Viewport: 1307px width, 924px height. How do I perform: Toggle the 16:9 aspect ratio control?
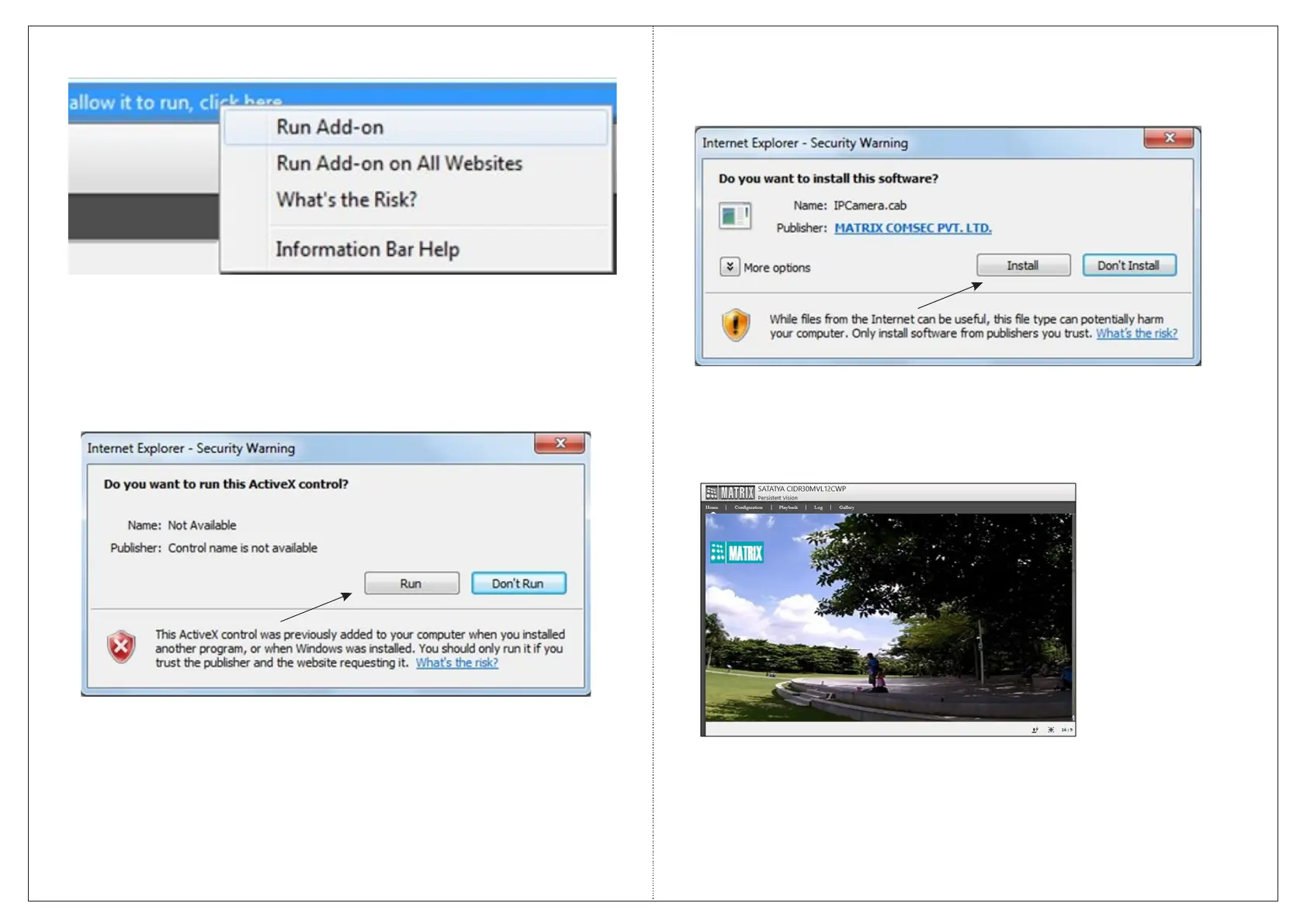1067,730
